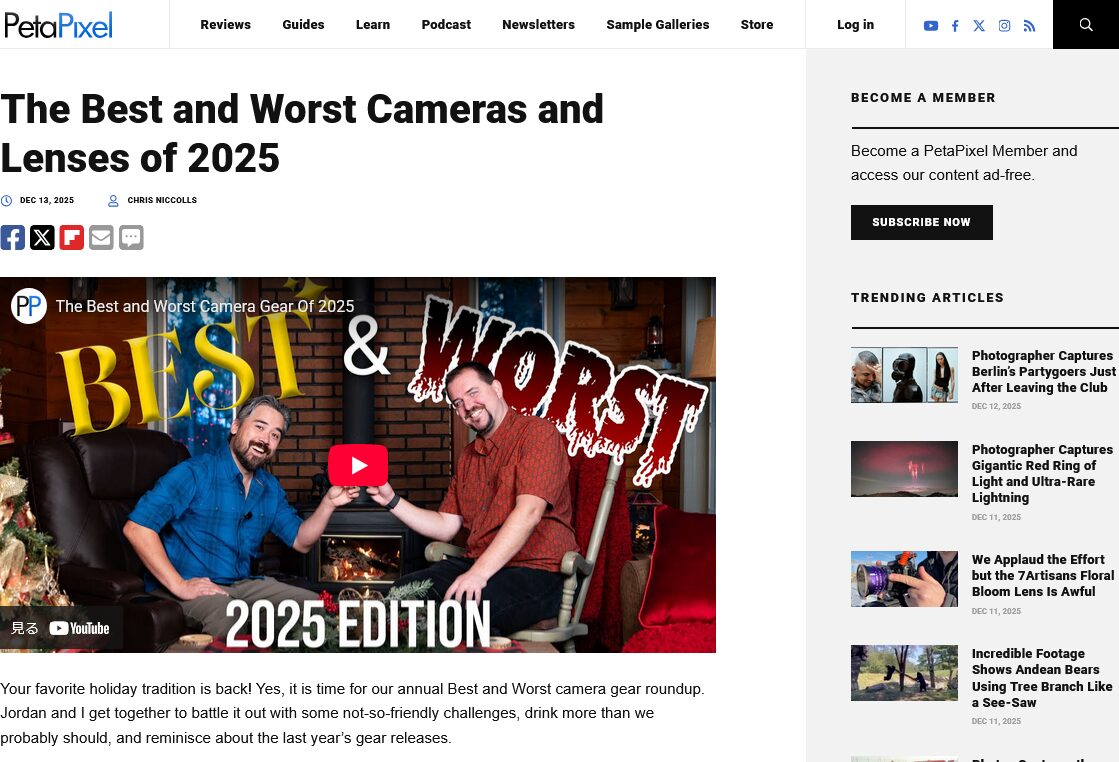Click the Instagram icon in header
The image size is (1119, 762).
[1004, 26]
